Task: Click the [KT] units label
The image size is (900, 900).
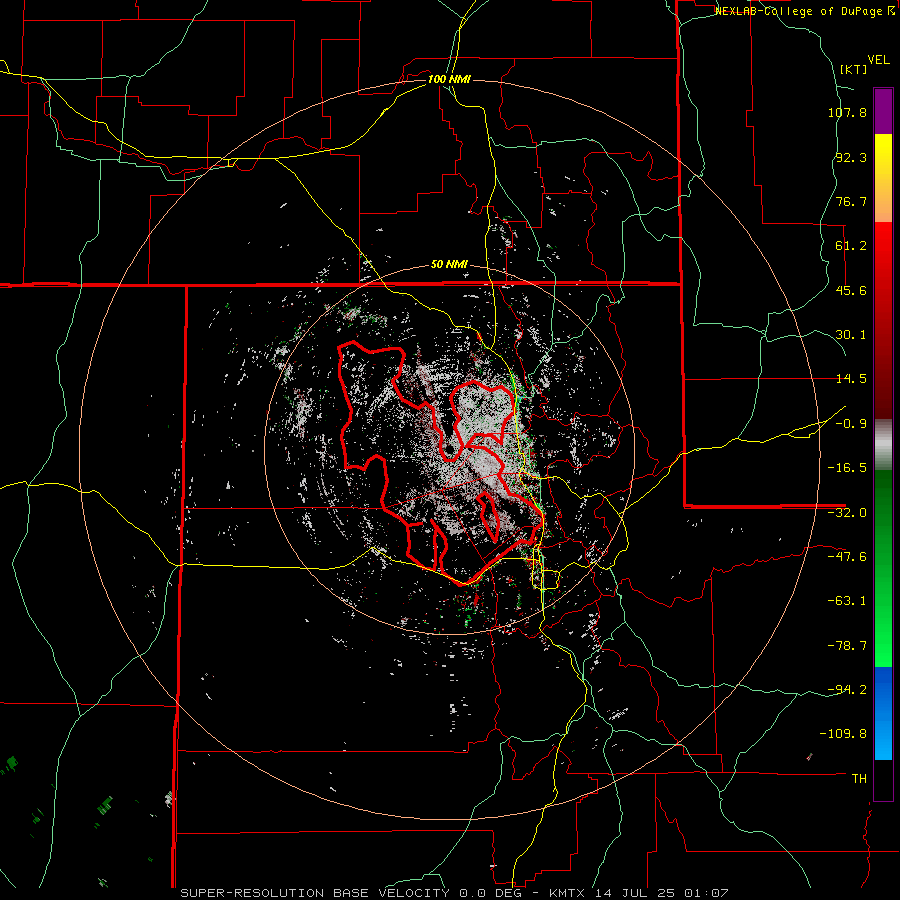Action: pyautogui.click(x=854, y=69)
